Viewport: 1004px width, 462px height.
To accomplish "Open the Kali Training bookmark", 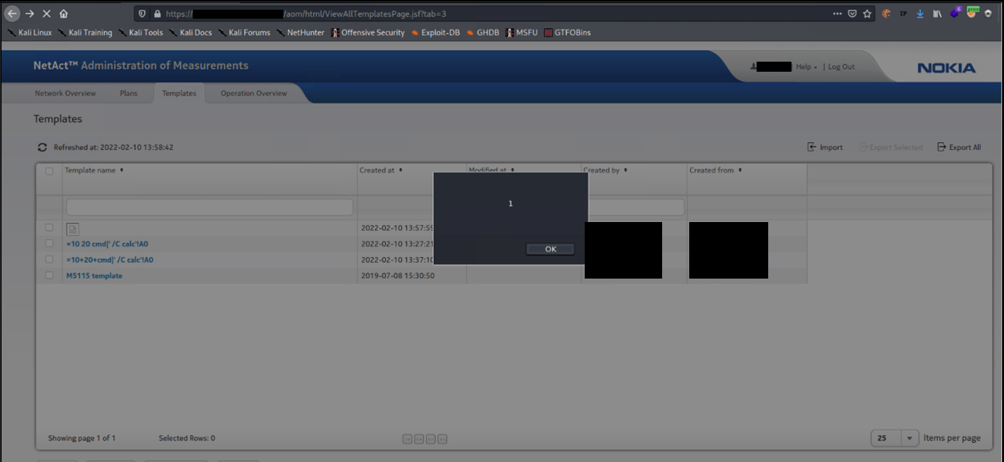I will click(x=85, y=33).
